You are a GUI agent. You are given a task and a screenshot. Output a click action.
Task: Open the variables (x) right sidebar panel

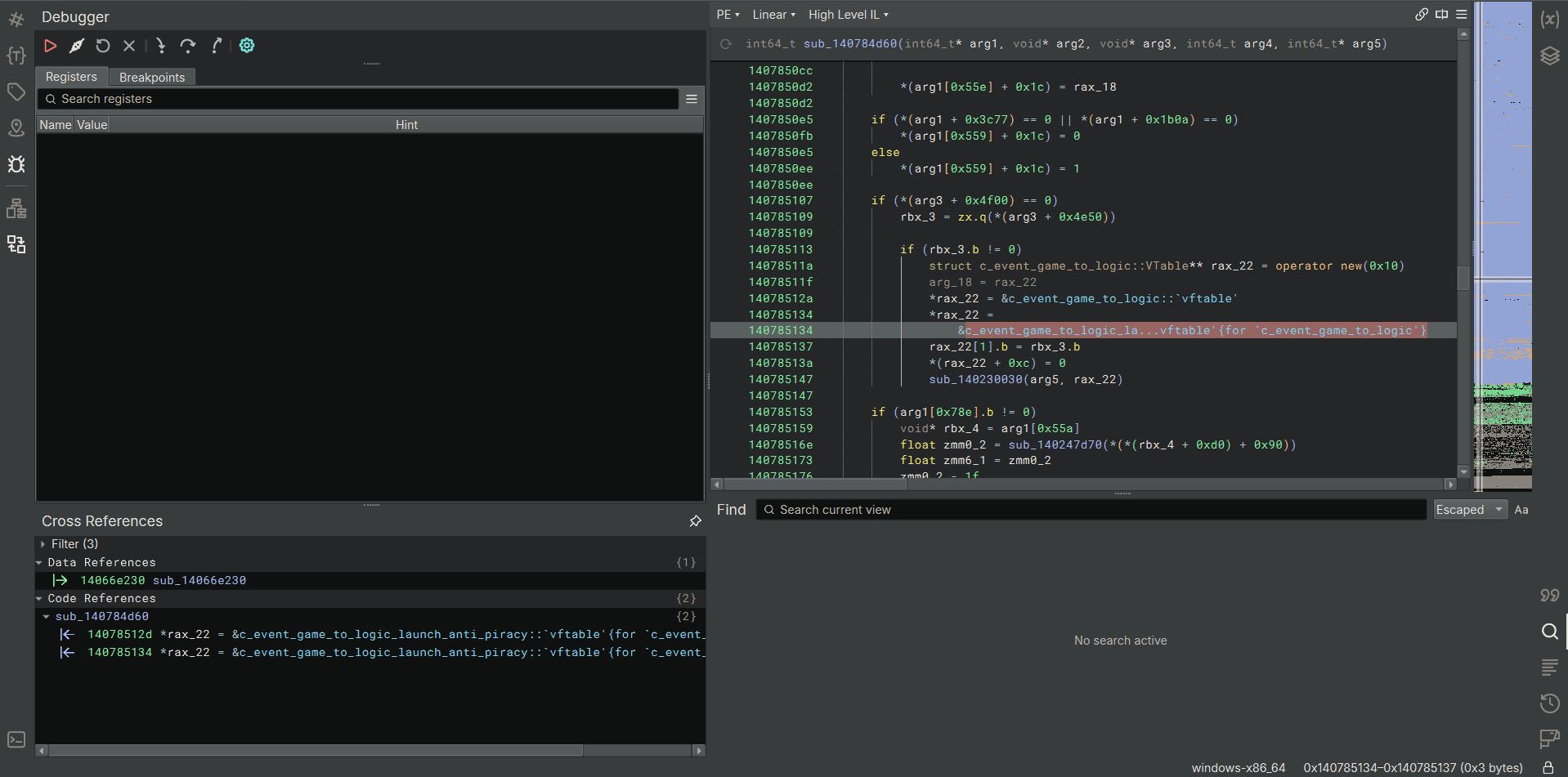[x=1549, y=20]
